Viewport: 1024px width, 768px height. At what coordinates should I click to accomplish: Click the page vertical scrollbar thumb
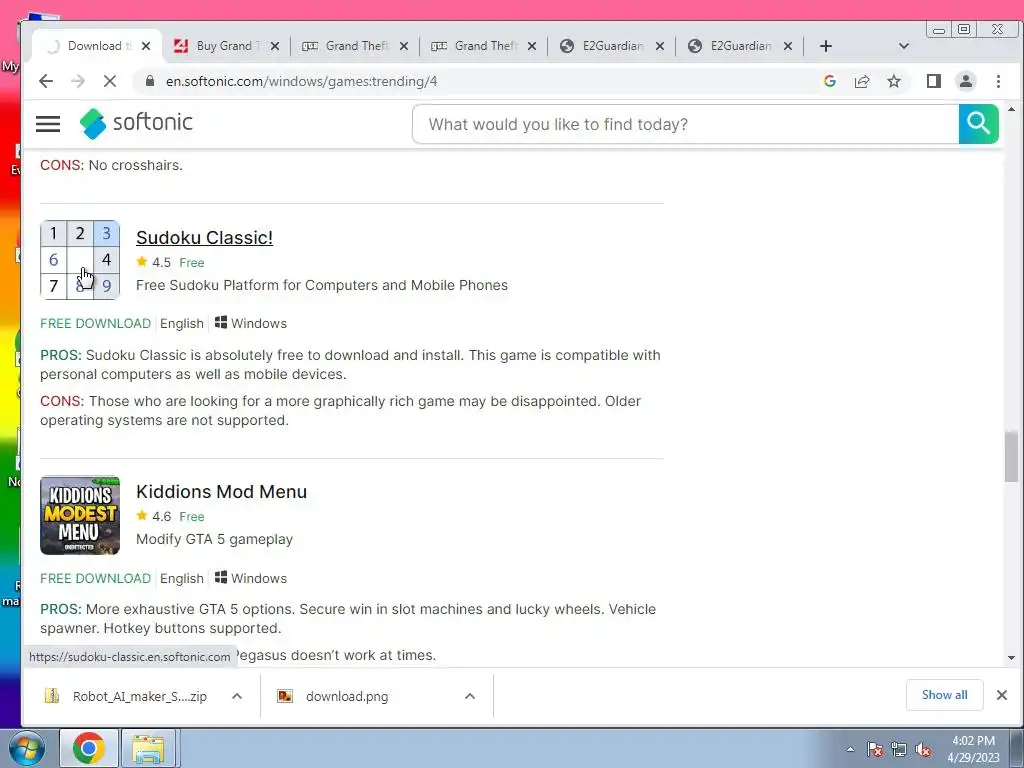tap(1012, 456)
